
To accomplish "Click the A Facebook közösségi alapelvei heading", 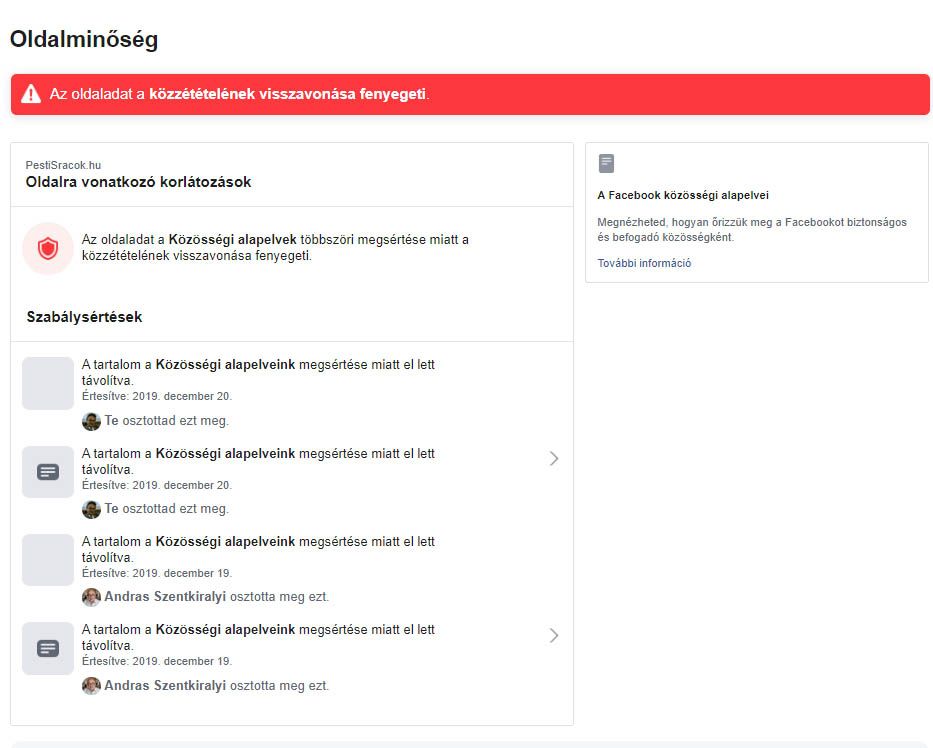I will click(x=683, y=195).
